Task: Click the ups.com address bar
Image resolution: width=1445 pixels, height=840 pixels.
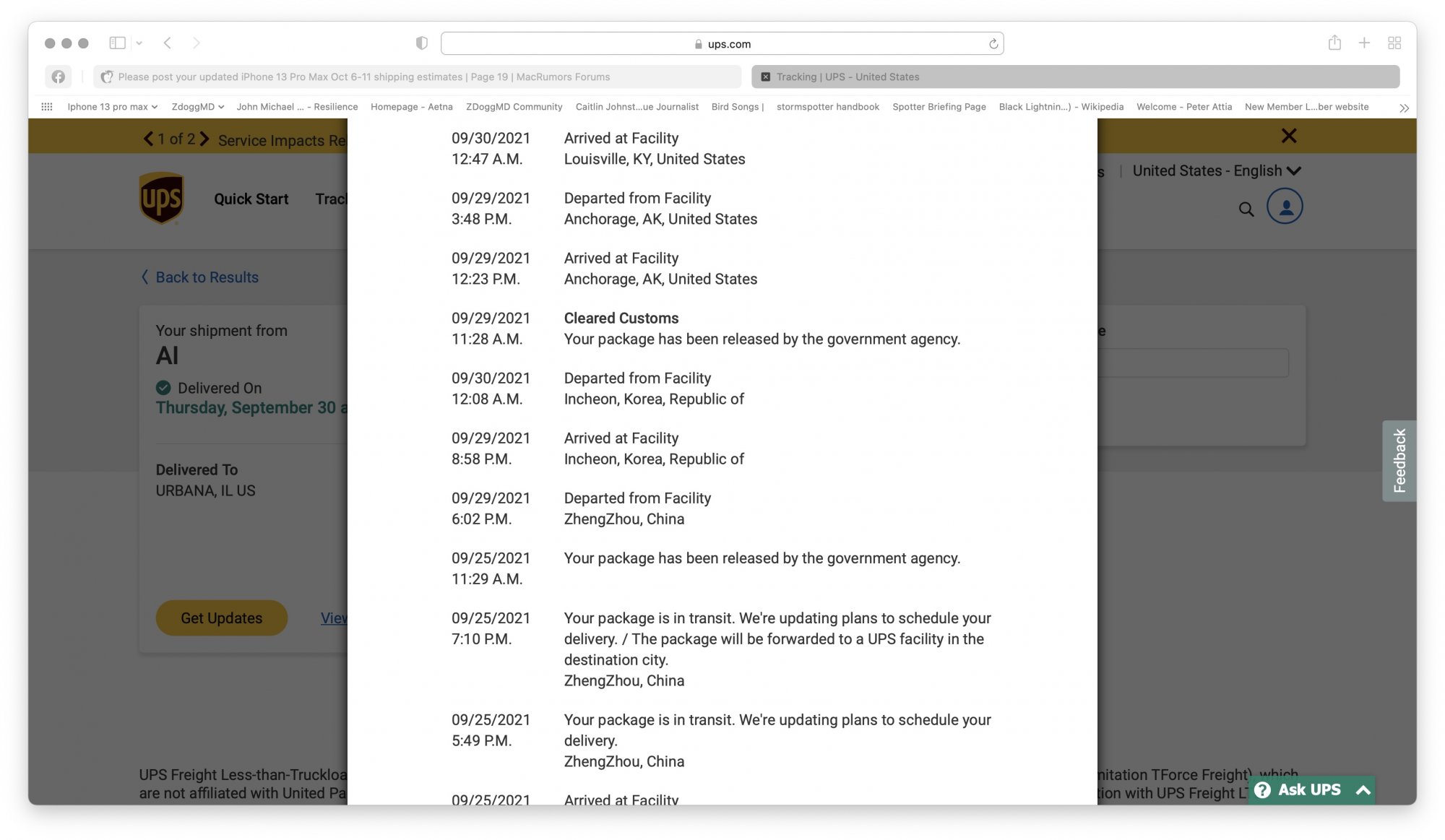Action: point(722,44)
